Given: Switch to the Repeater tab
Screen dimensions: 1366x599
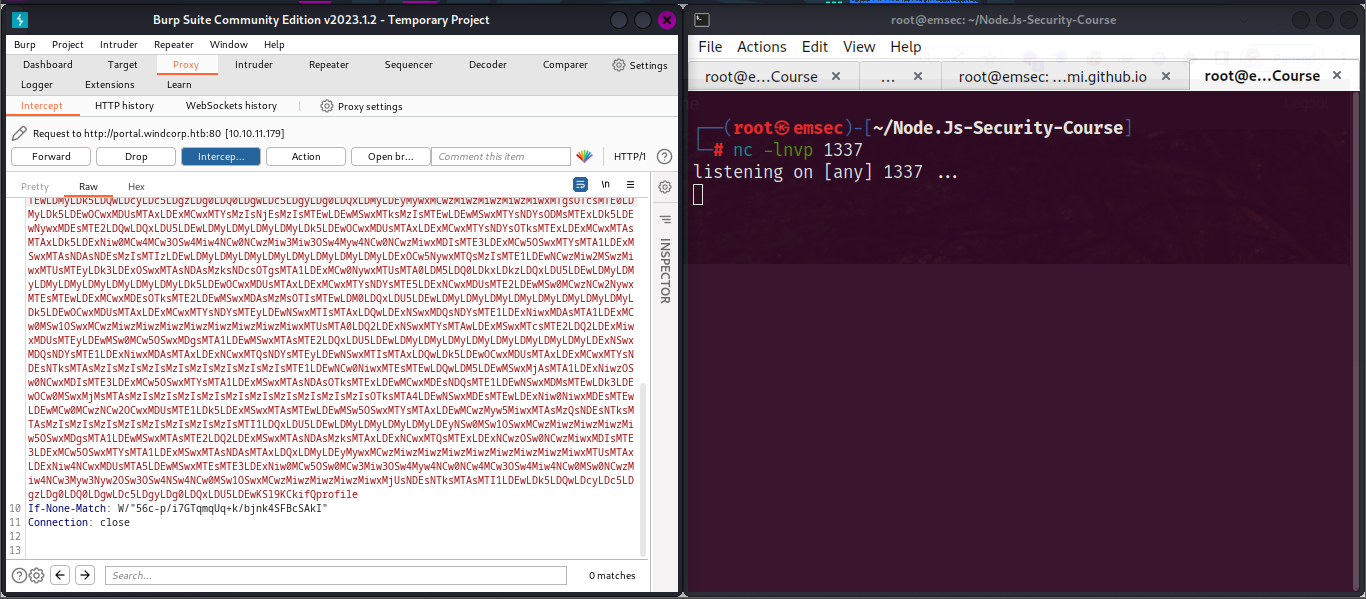Looking at the screenshot, I should [x=328, y=65].
